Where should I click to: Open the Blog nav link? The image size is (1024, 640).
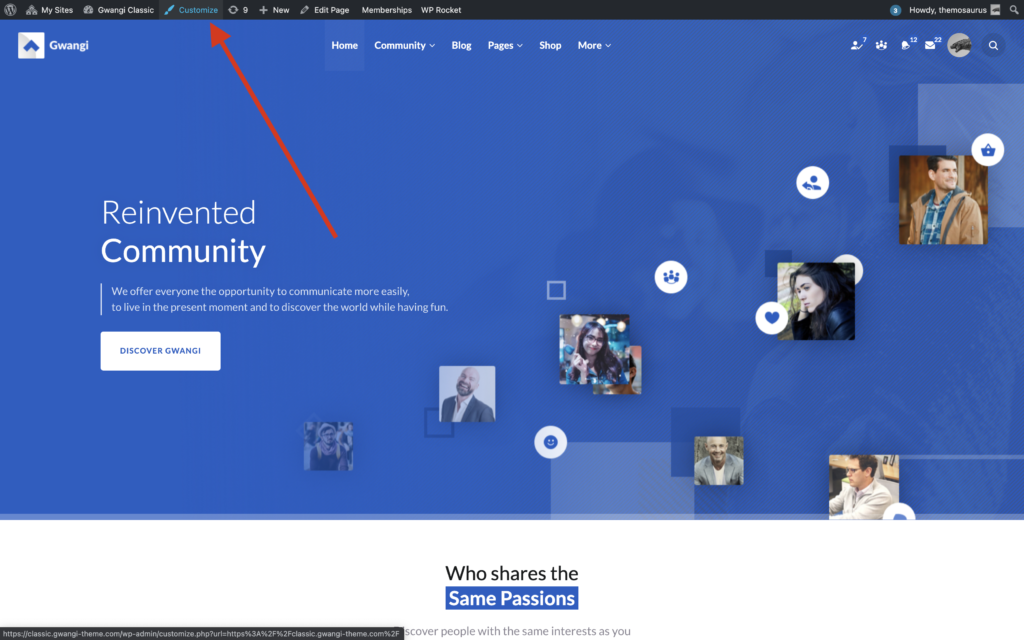(461, 45)
